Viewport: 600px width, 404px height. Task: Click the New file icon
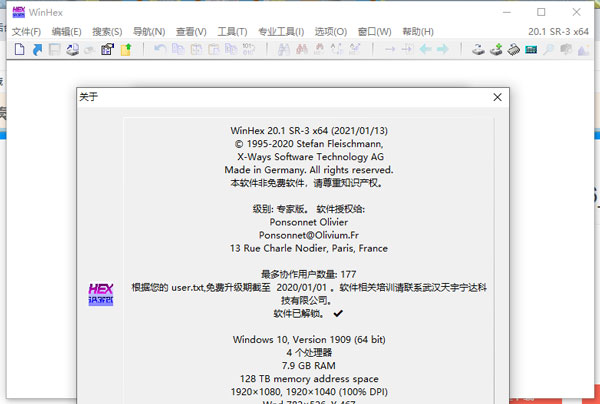20,49
